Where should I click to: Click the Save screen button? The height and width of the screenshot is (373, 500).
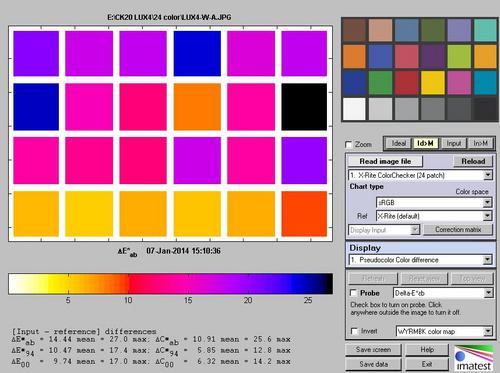pos(373,350)
